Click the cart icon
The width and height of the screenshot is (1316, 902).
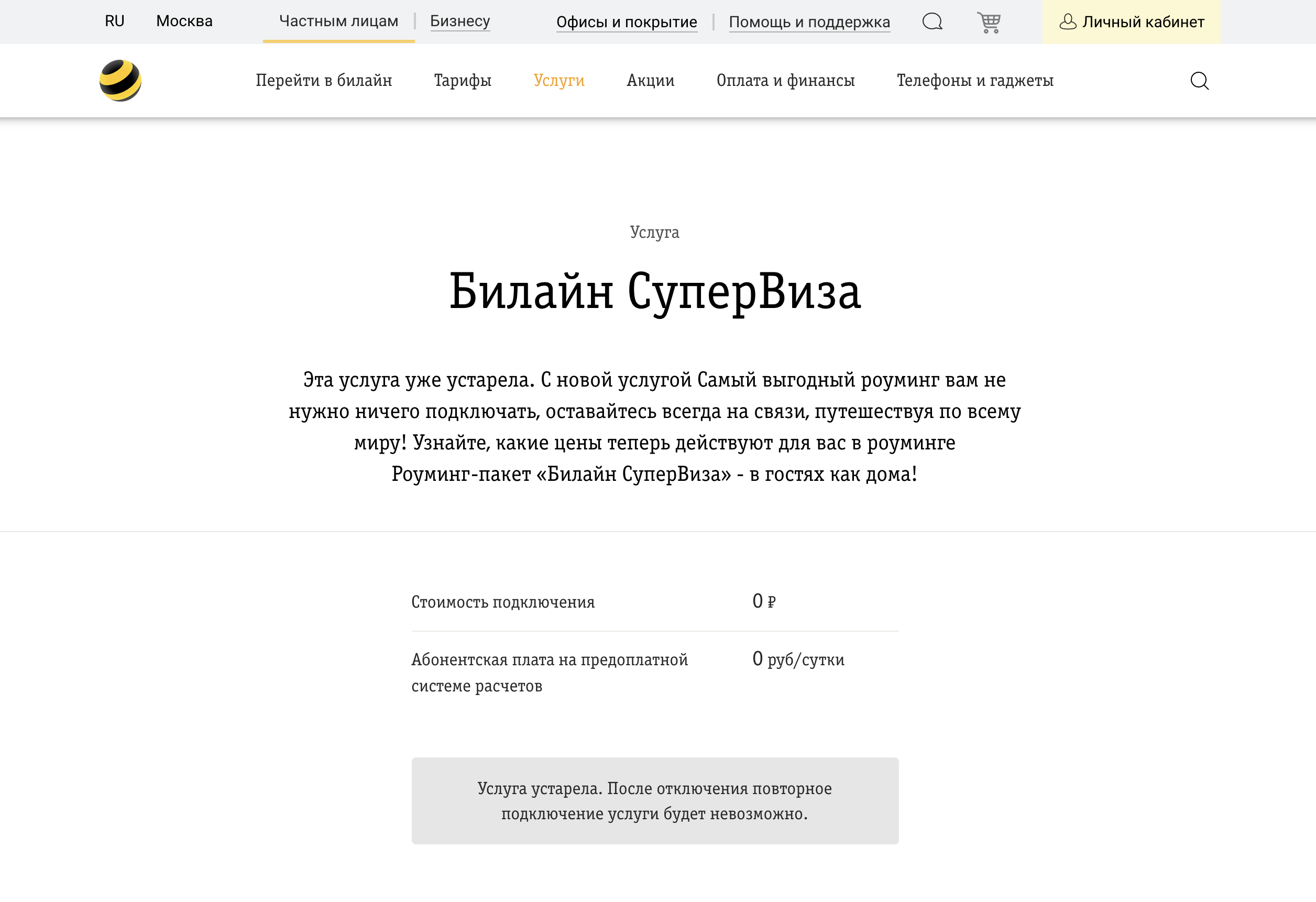click(990, 22)
